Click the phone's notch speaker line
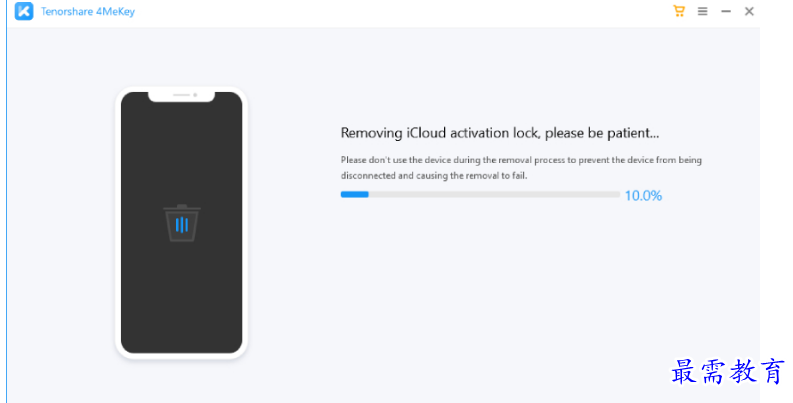Viewport: 793px width, 403px height. (181, 95)
